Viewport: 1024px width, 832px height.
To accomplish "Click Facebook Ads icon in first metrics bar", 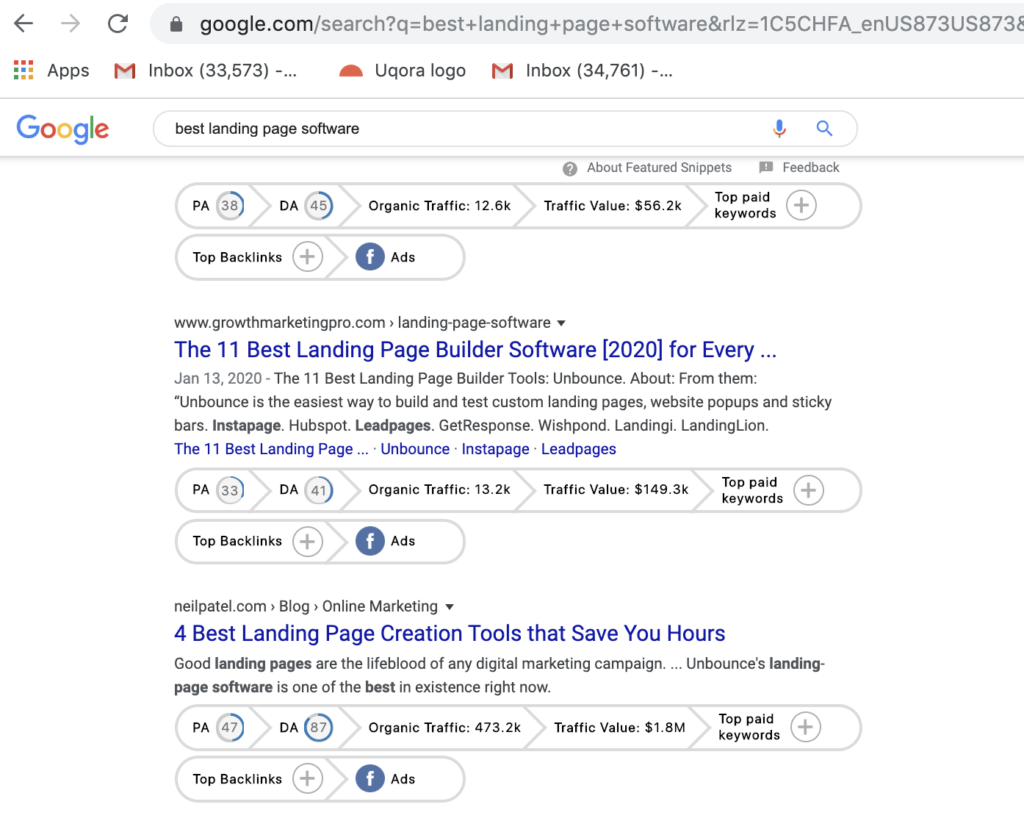I will coord(370,257).
